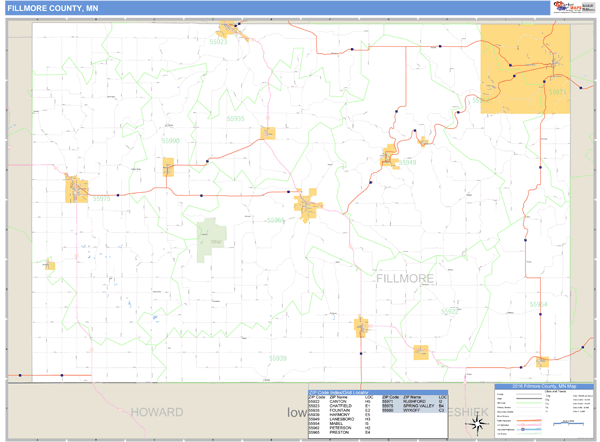Screen dimensions: 600x442
Task: Click the 55939 ZIP code label
Action: pos(277,358)
